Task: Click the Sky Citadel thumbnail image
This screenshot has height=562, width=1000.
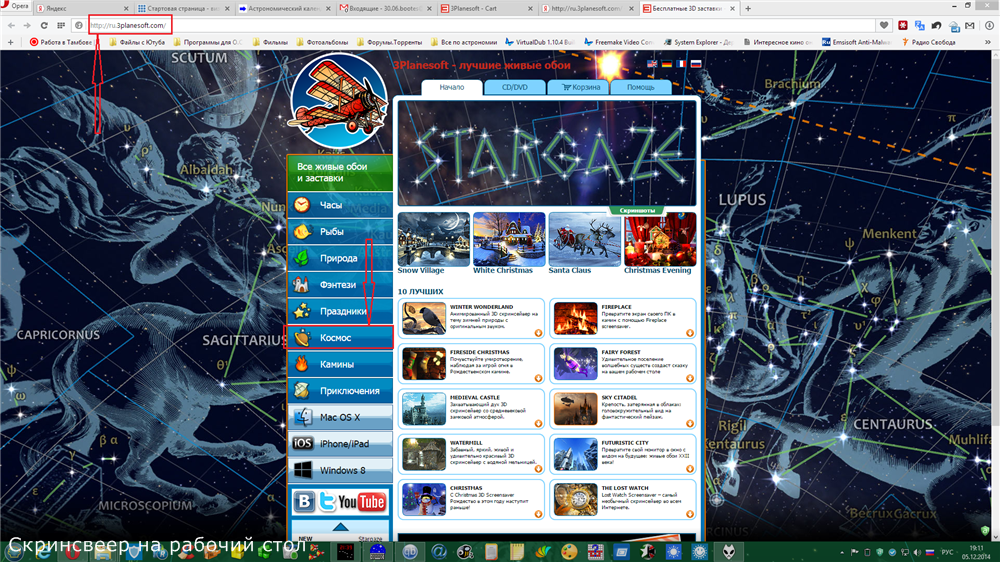Action: tap(575, 409)
